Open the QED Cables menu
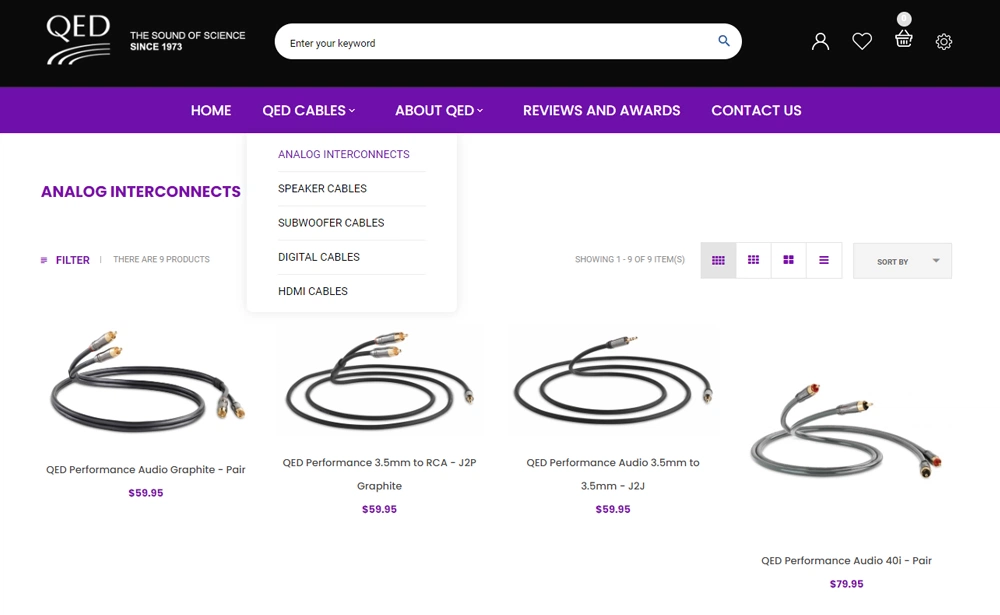 309,110
